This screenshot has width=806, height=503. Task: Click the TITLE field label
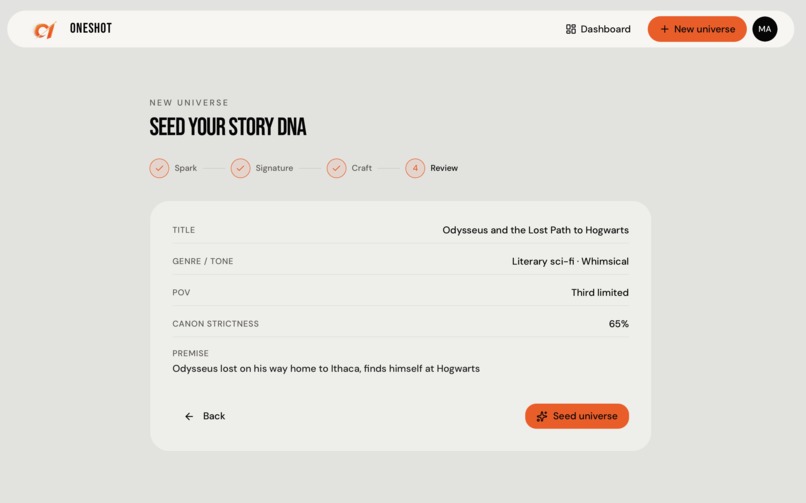click(x=184, y=230)
